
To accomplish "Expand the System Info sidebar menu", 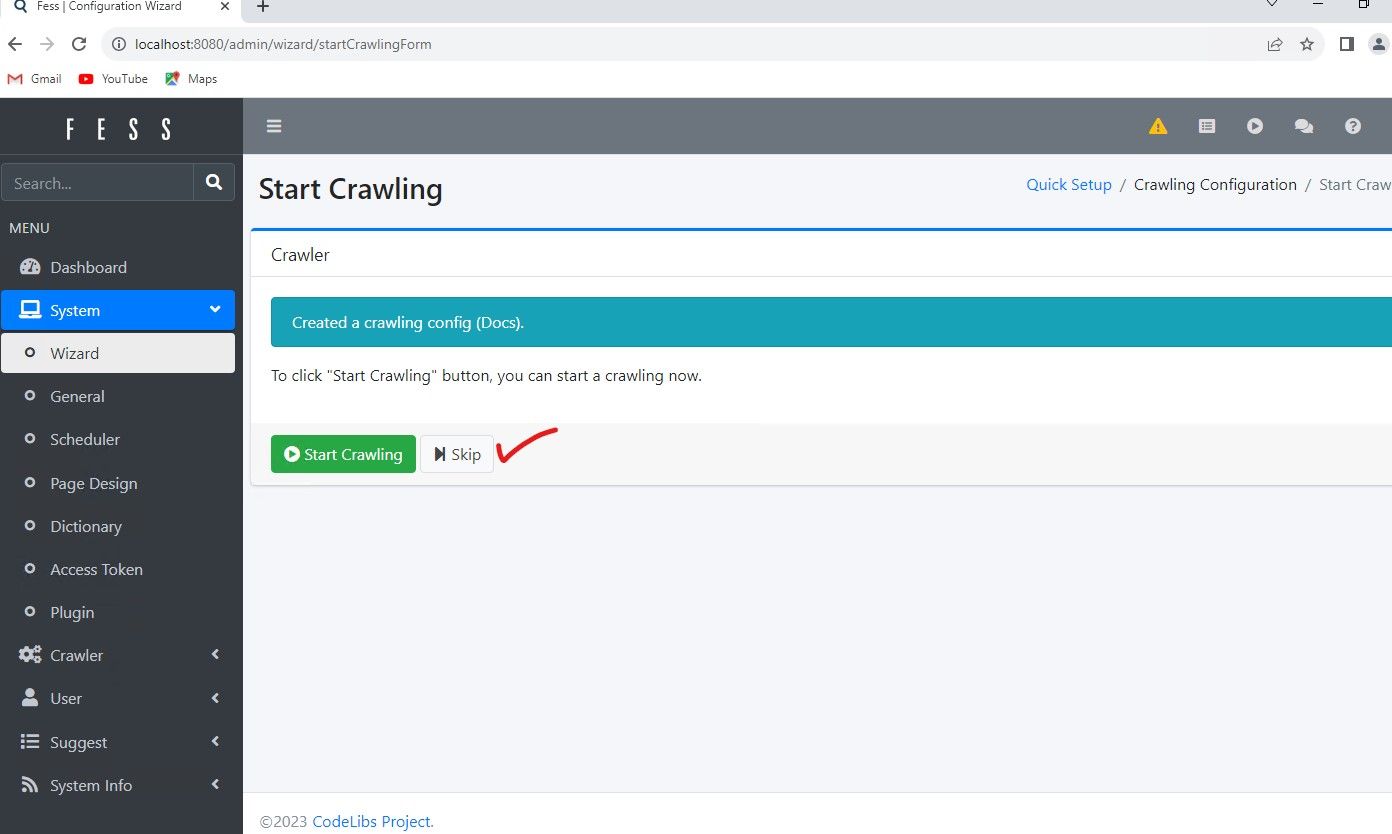I will 118,785.
